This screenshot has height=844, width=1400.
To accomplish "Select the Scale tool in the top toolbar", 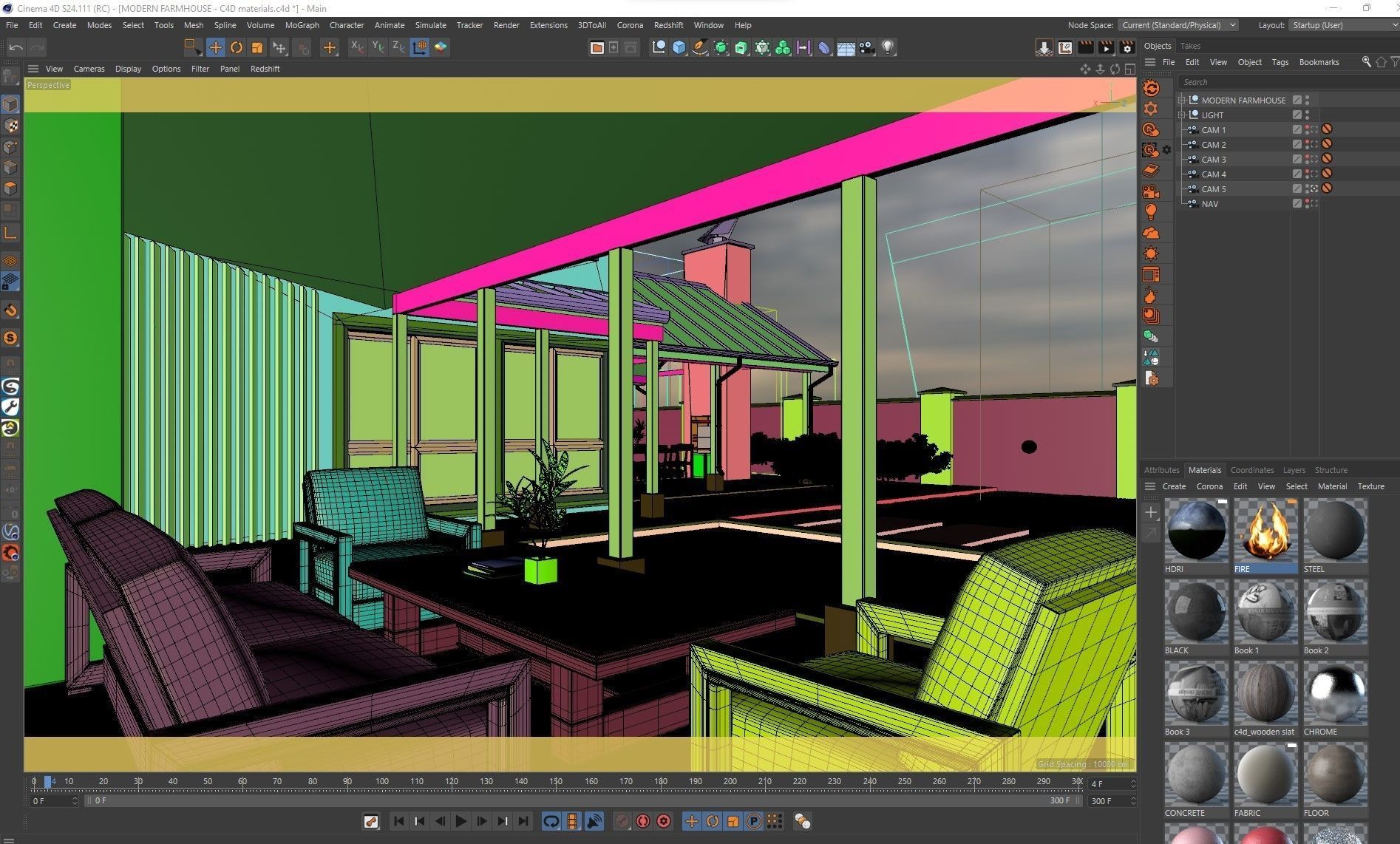I will click(257, 47).
